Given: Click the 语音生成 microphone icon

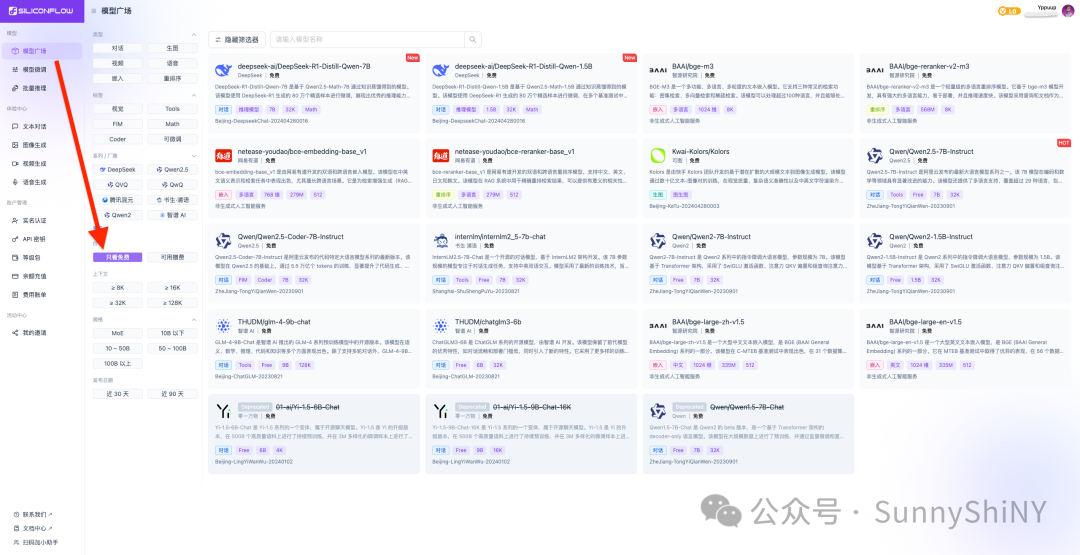Looking at the screenshot, I should point(15,182).
